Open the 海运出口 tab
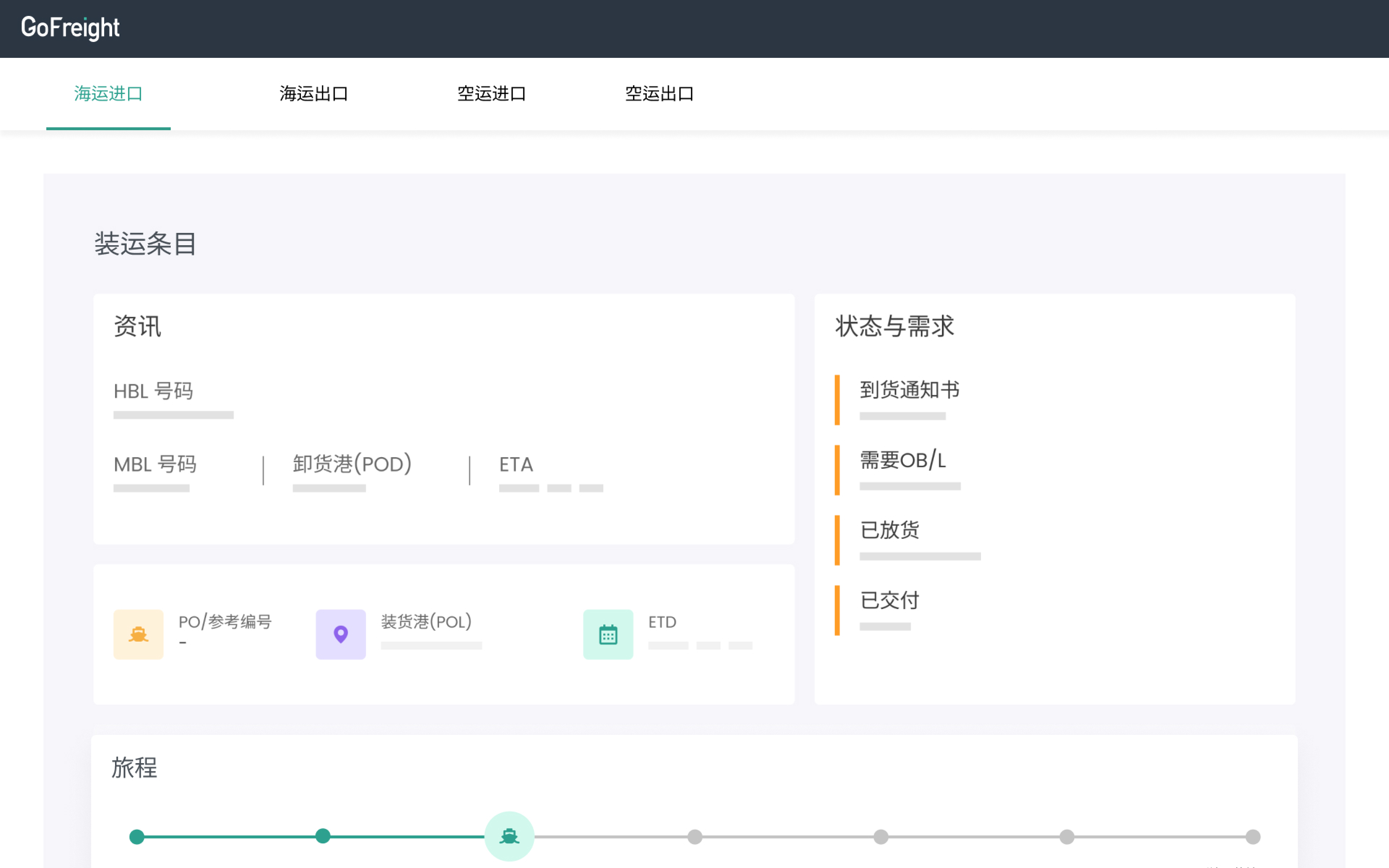 (x=314, y=94)
